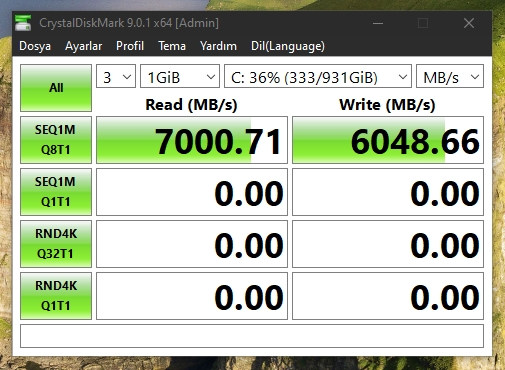Viewport: 505px width, 370px height.
Task: Click the 7000.71 sequential read result
Action: tap(192, 140)
